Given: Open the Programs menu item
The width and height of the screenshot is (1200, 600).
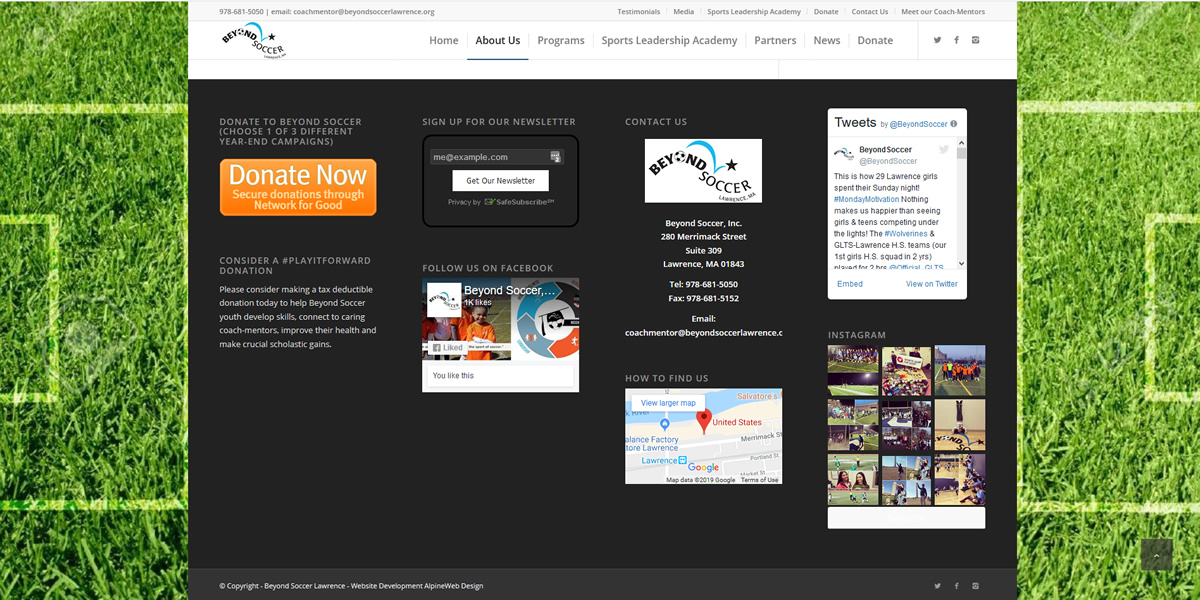Looking at the screenshot, I should click(561, 41).
